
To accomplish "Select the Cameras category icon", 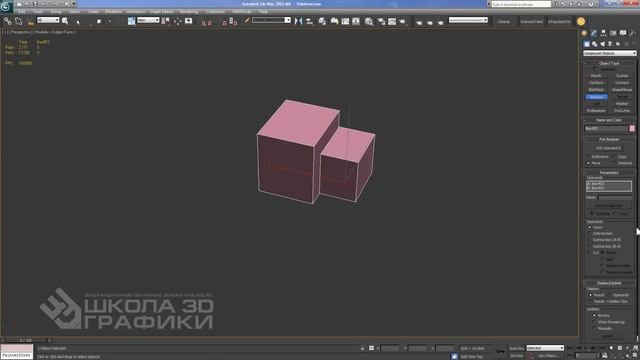I will click(610, 44).
